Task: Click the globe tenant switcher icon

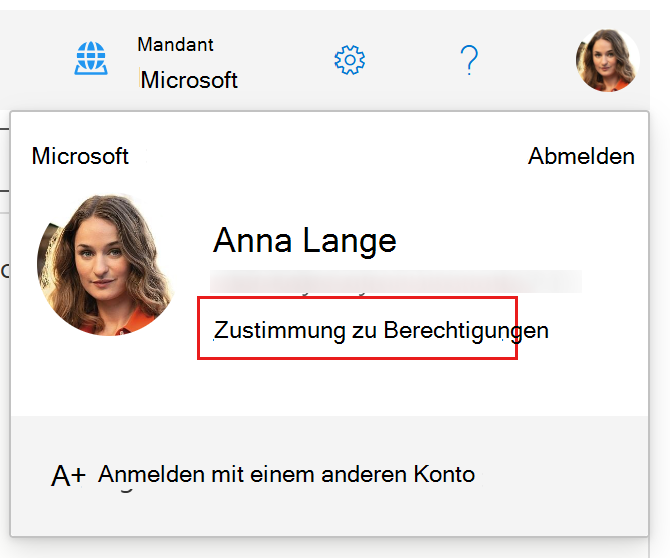Action: (x=91, y=58)
